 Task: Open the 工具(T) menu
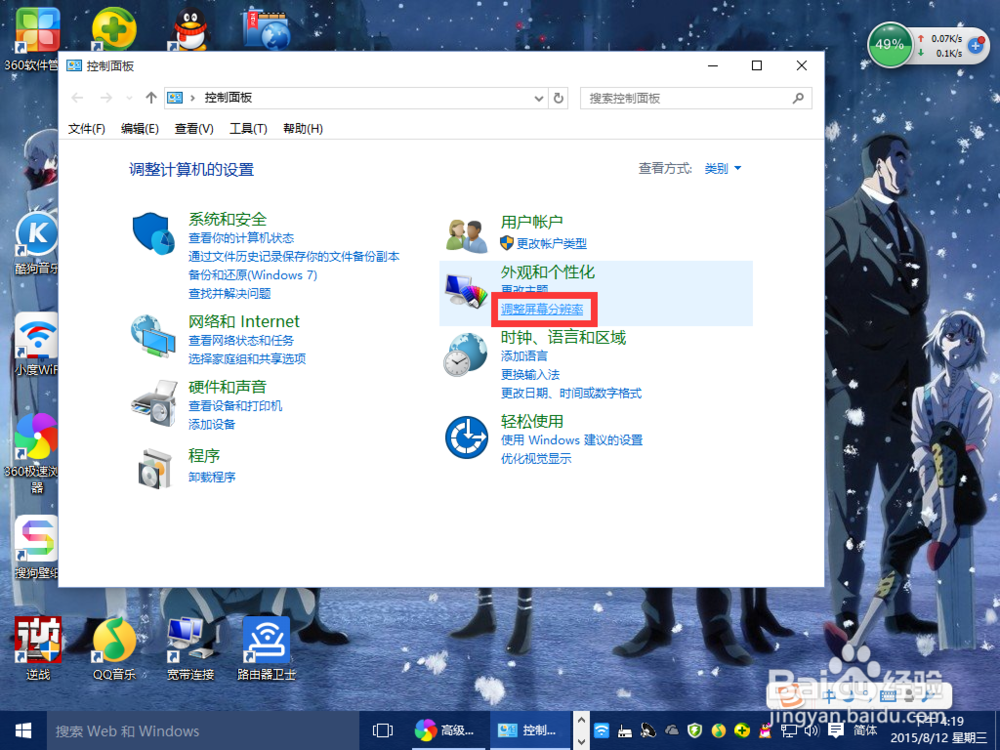[x=246, y=128]
